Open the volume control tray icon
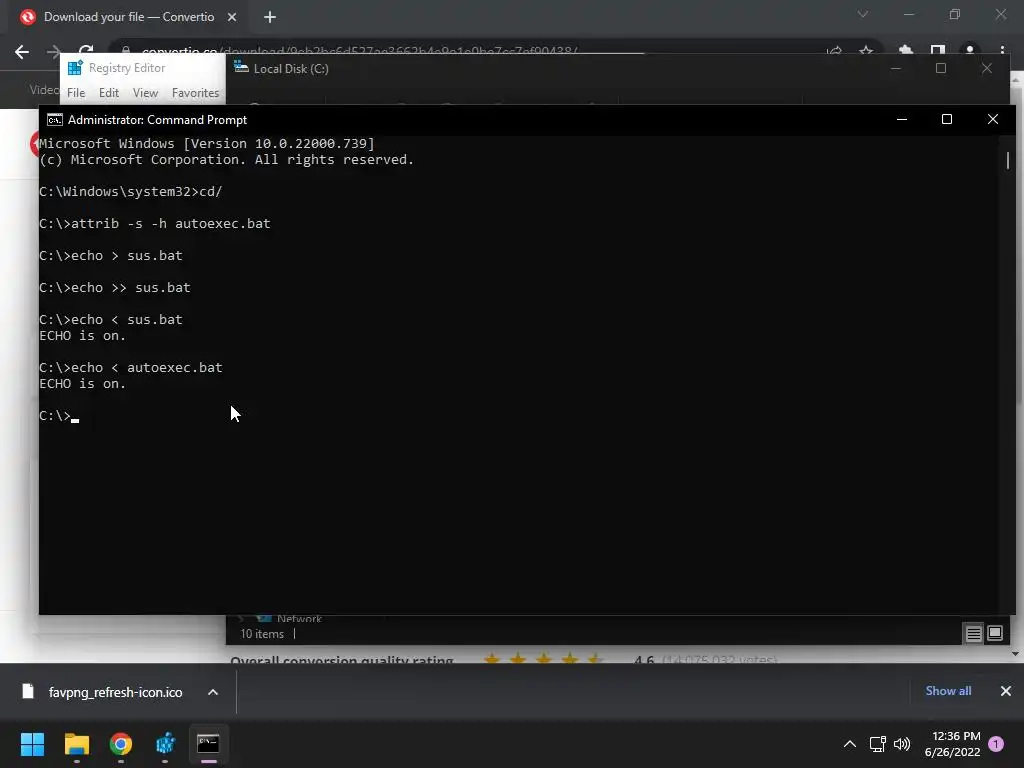 pos(902,744)
